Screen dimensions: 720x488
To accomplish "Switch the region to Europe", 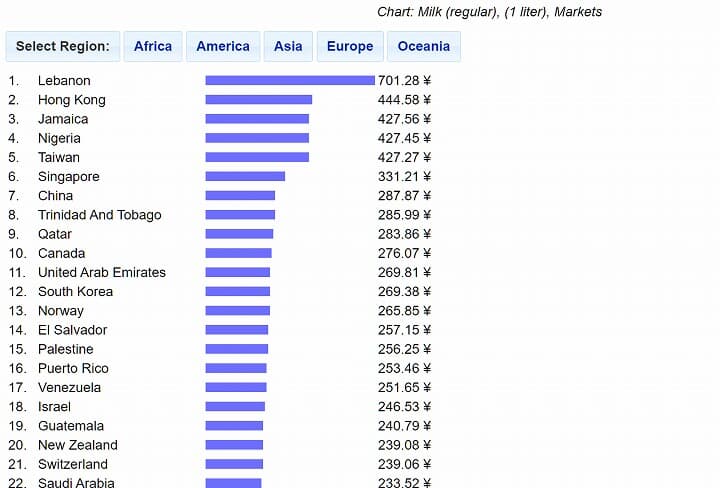I will [349, 46].
